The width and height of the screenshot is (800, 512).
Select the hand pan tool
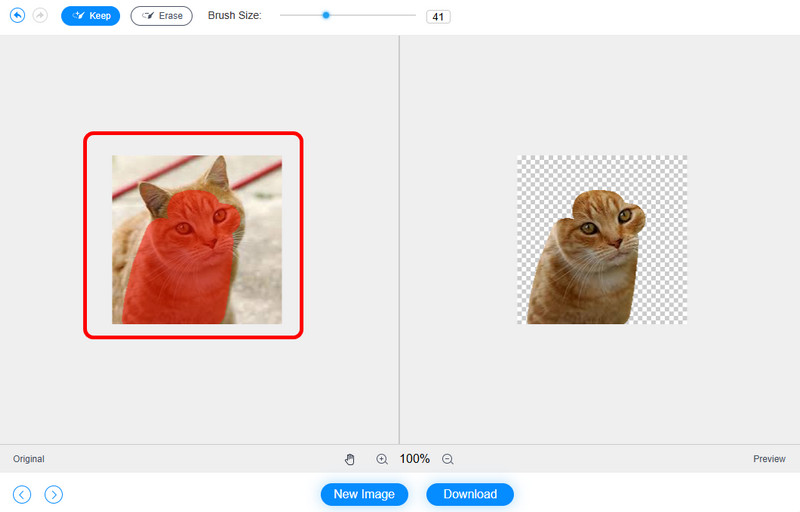(350, 459)
